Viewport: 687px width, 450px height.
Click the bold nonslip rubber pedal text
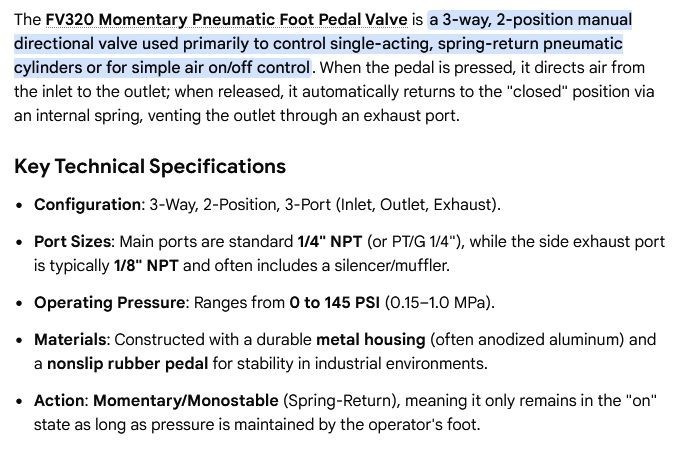(x=127, y=364)
